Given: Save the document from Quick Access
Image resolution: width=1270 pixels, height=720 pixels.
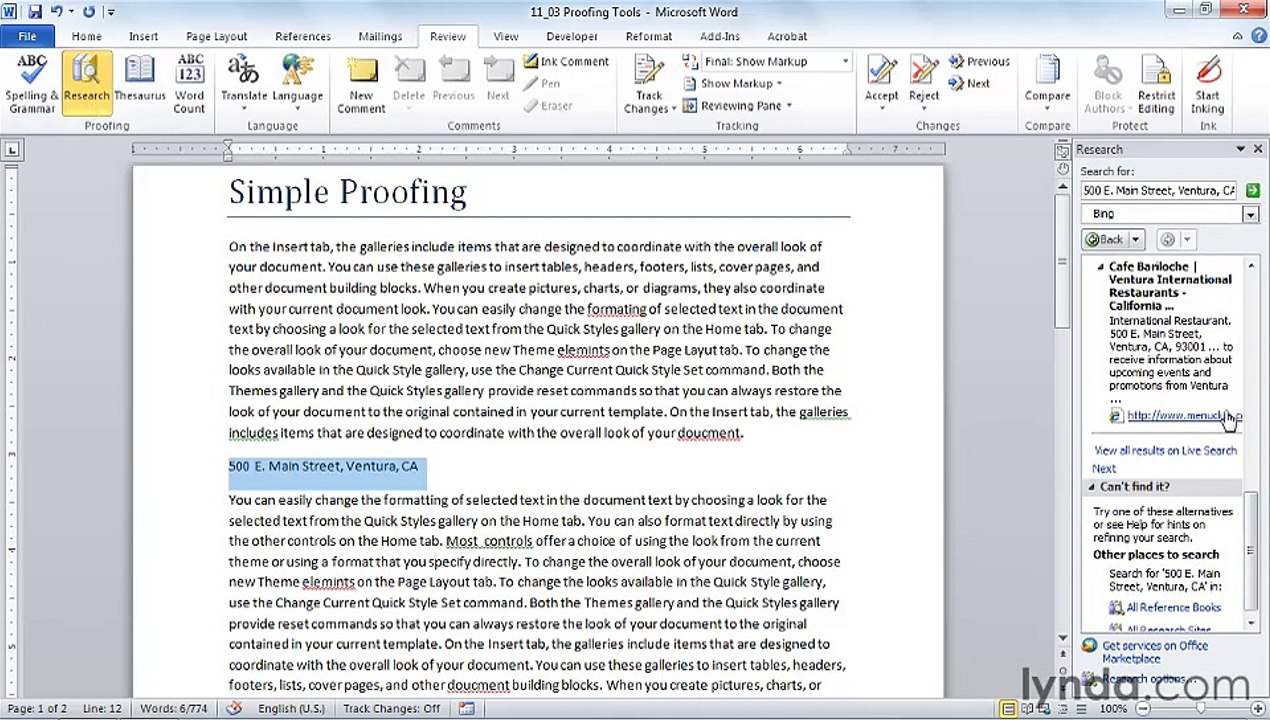Looking at the screenshot, I should (35, 12).
